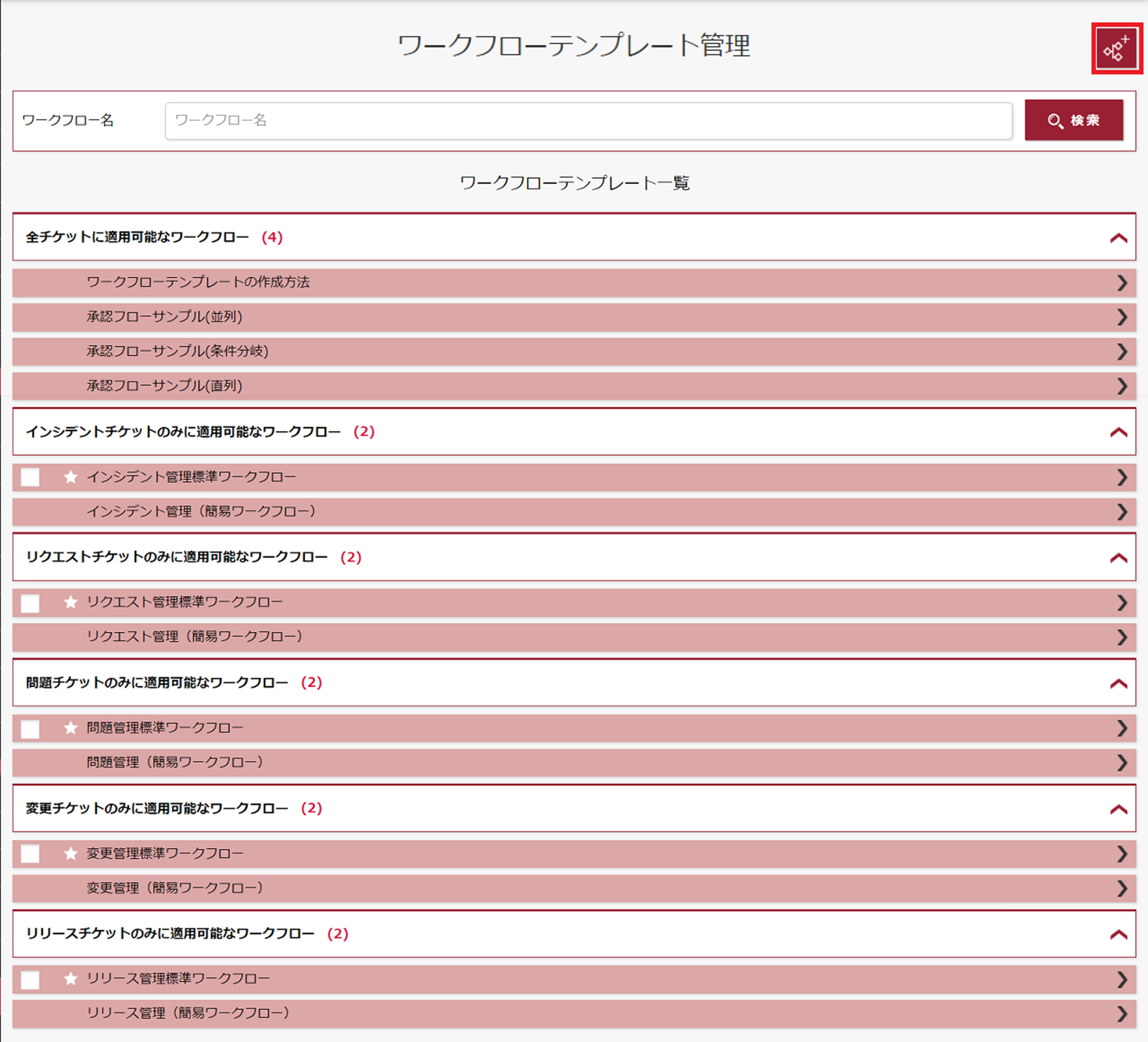The image size is (1148, 1042).
Task: Click the 変更チケットのみに適用可能なワークフロー header title
Action: [x=157, y=808]
